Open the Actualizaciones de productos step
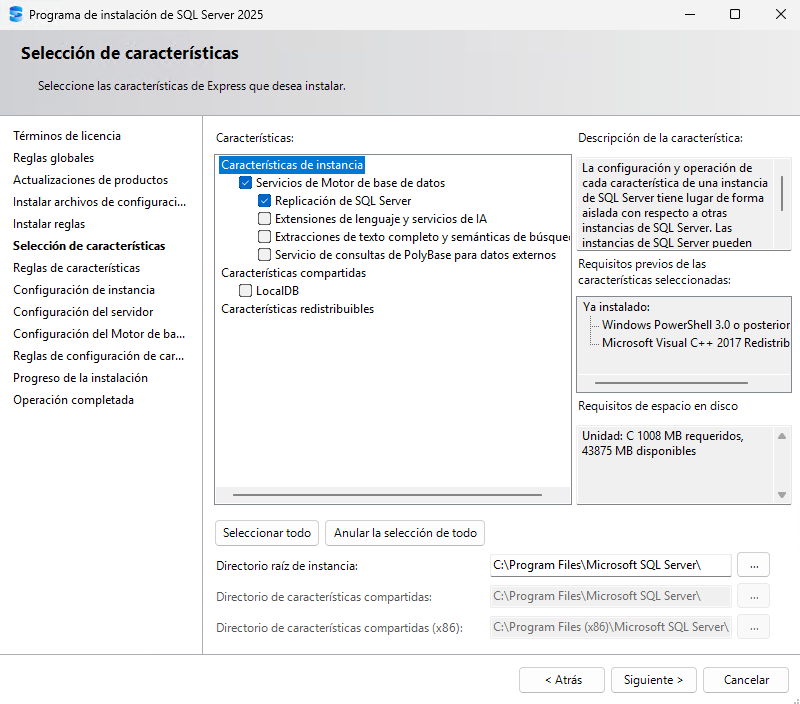 (90, 180)
